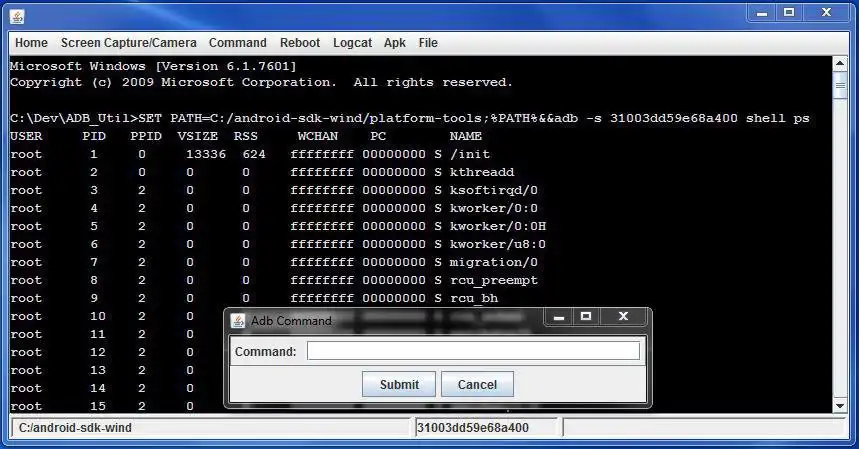This screenshot has height=449, width=859.
Task: Click the kworker/0:0 process name
Action: pos(494,209)
